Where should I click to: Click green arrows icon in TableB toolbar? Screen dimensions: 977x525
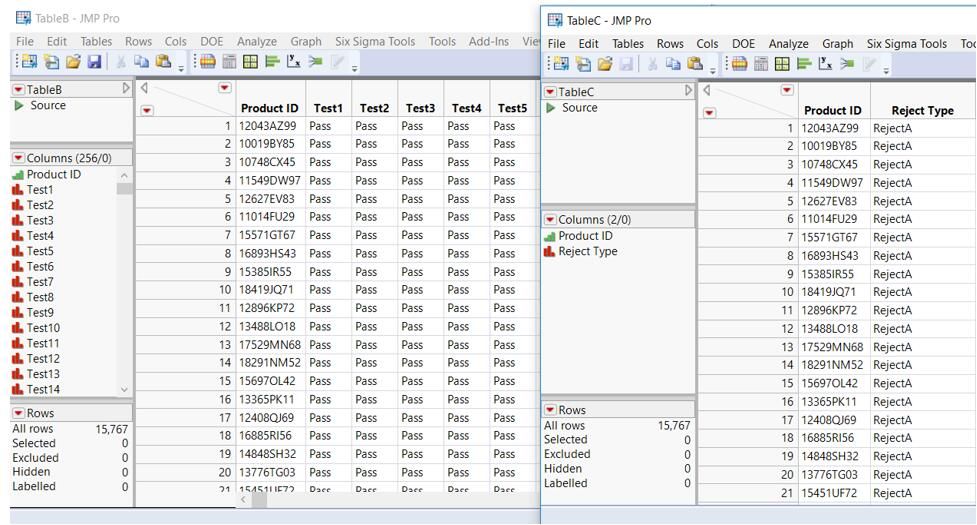(x=315, y=61)
